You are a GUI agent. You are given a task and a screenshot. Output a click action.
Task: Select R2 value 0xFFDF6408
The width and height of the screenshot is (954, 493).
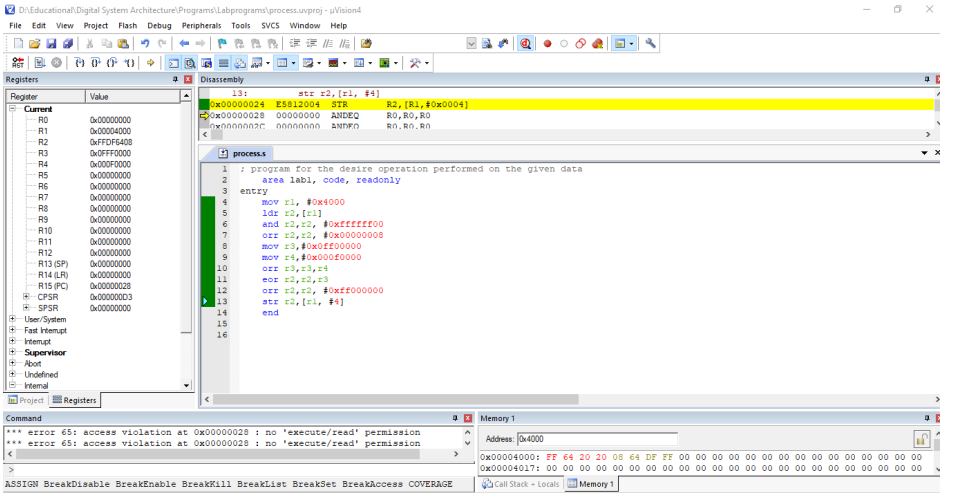point(111,142)
